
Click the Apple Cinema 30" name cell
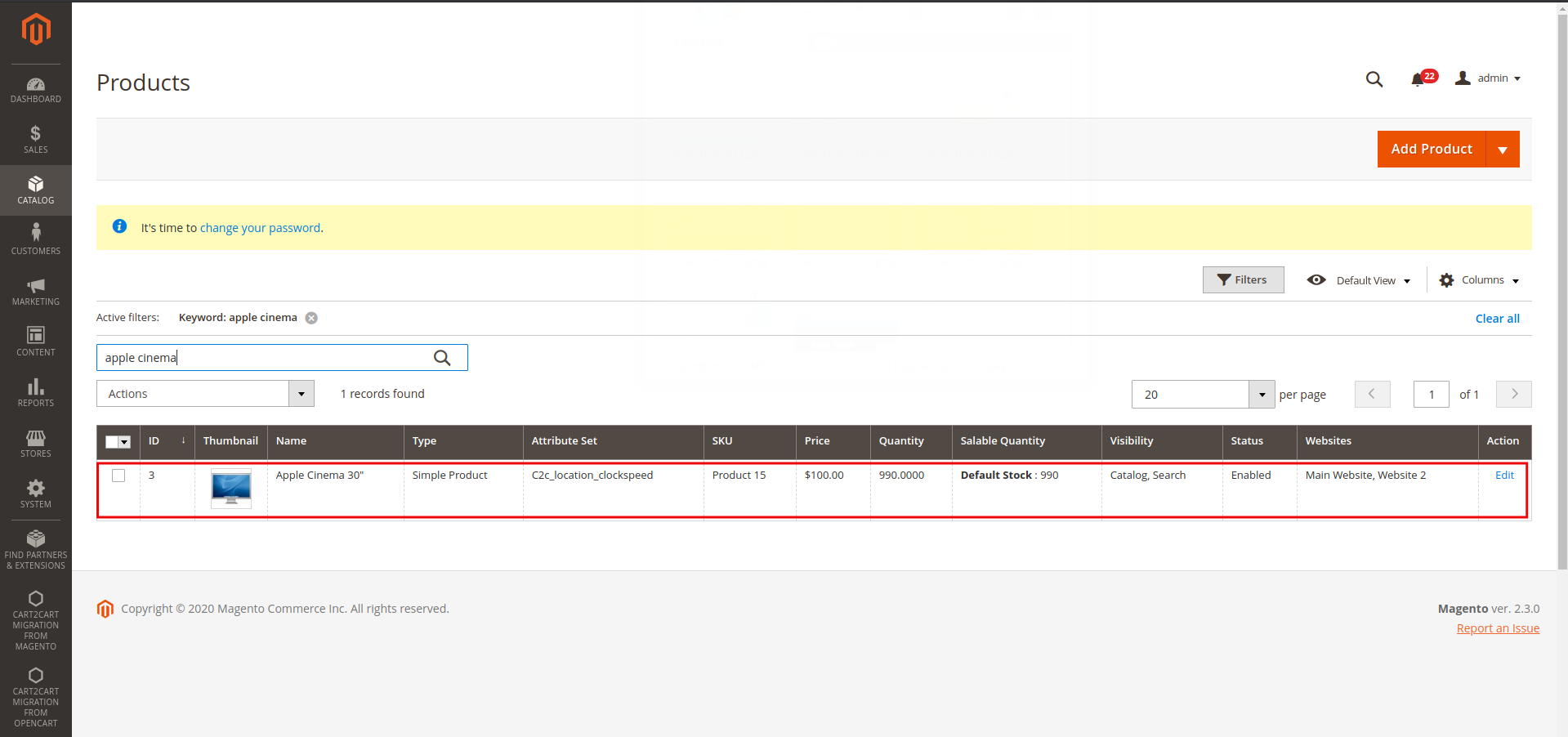coord(336,489)
